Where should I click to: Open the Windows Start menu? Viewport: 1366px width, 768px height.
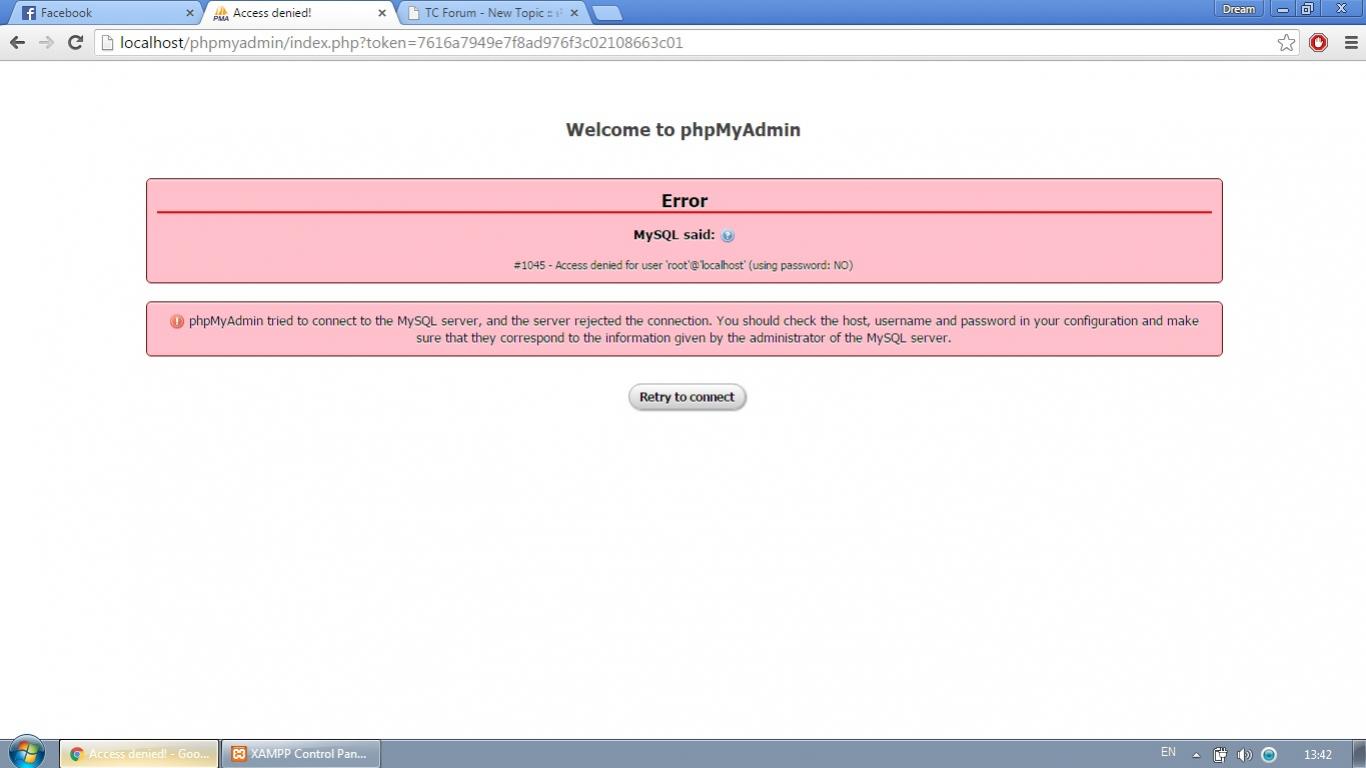tap(27, 752)
